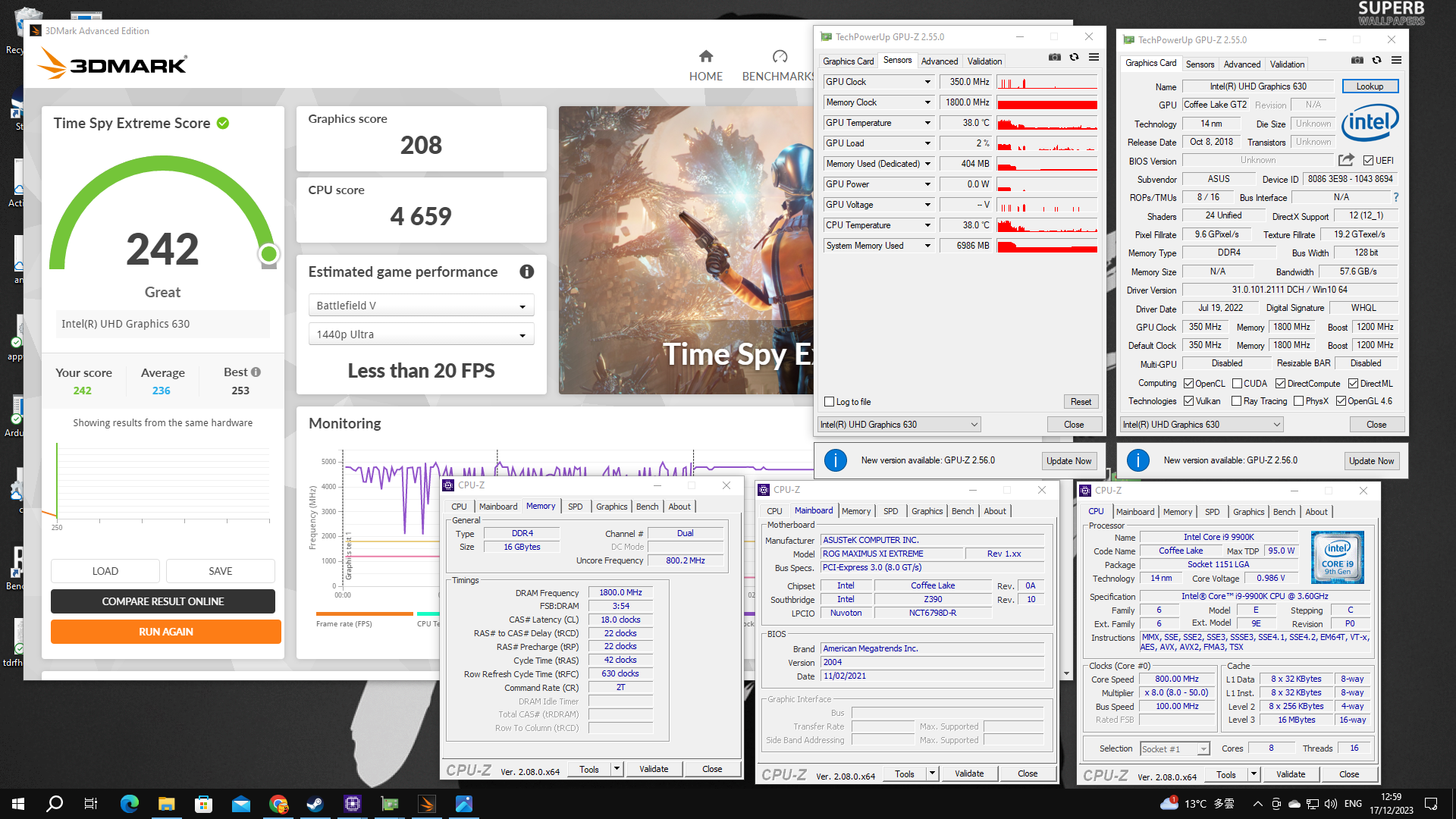Open taskbar Search
This screenshot has height=819, width=1456.
click(x=55, y=804)
